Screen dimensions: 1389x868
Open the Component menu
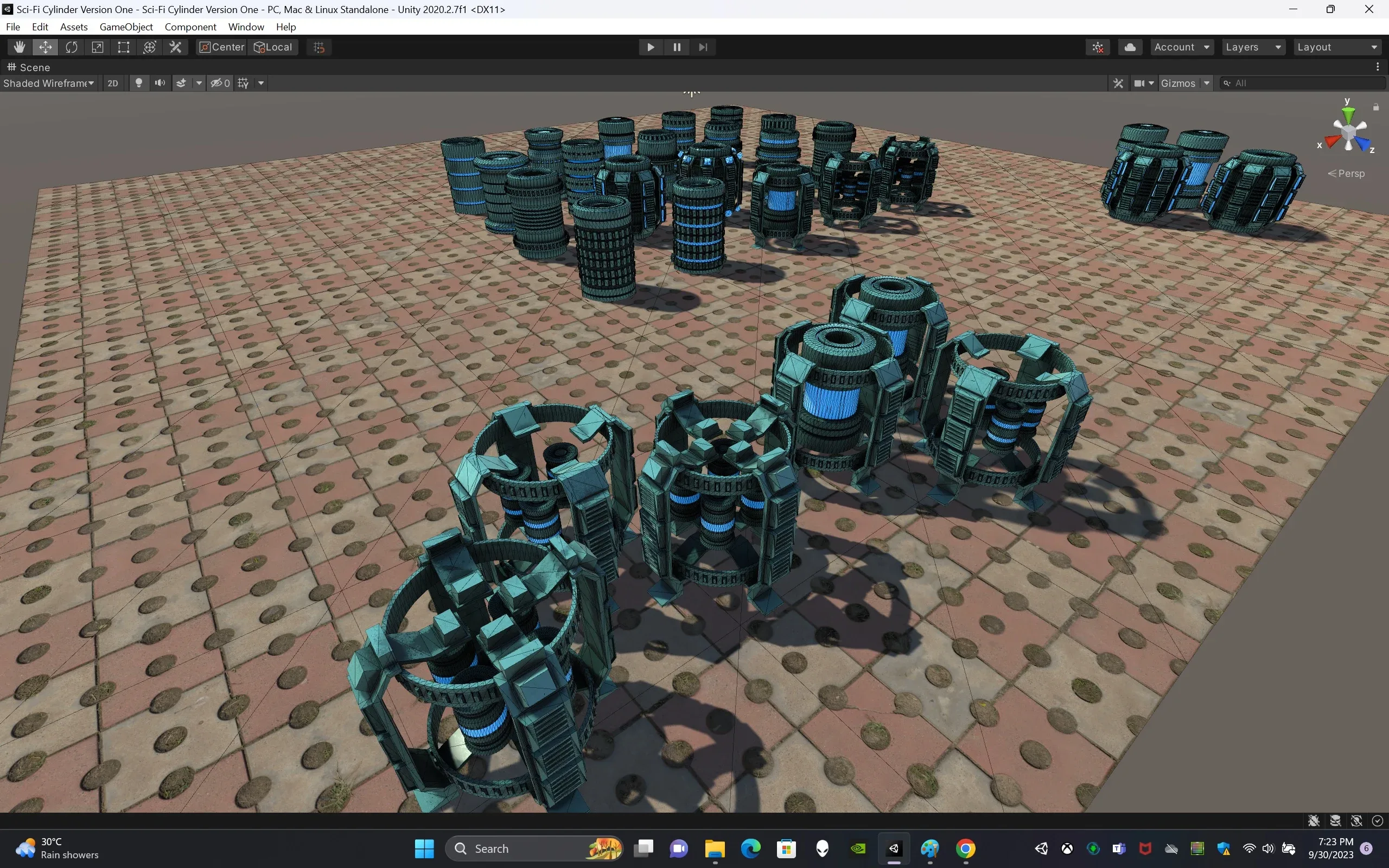[190, 27]
